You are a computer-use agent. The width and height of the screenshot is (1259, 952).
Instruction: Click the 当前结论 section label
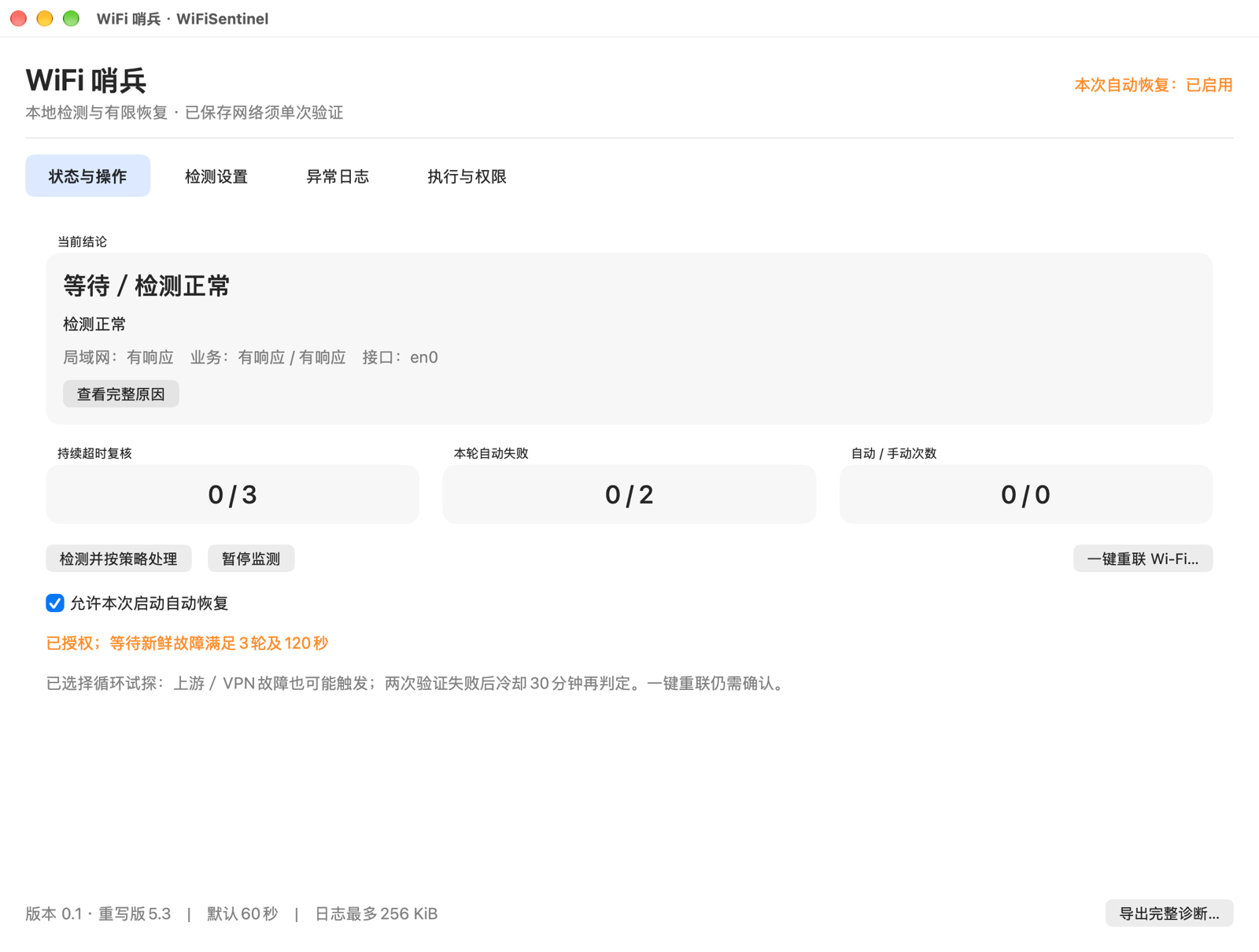pos(82,242)
